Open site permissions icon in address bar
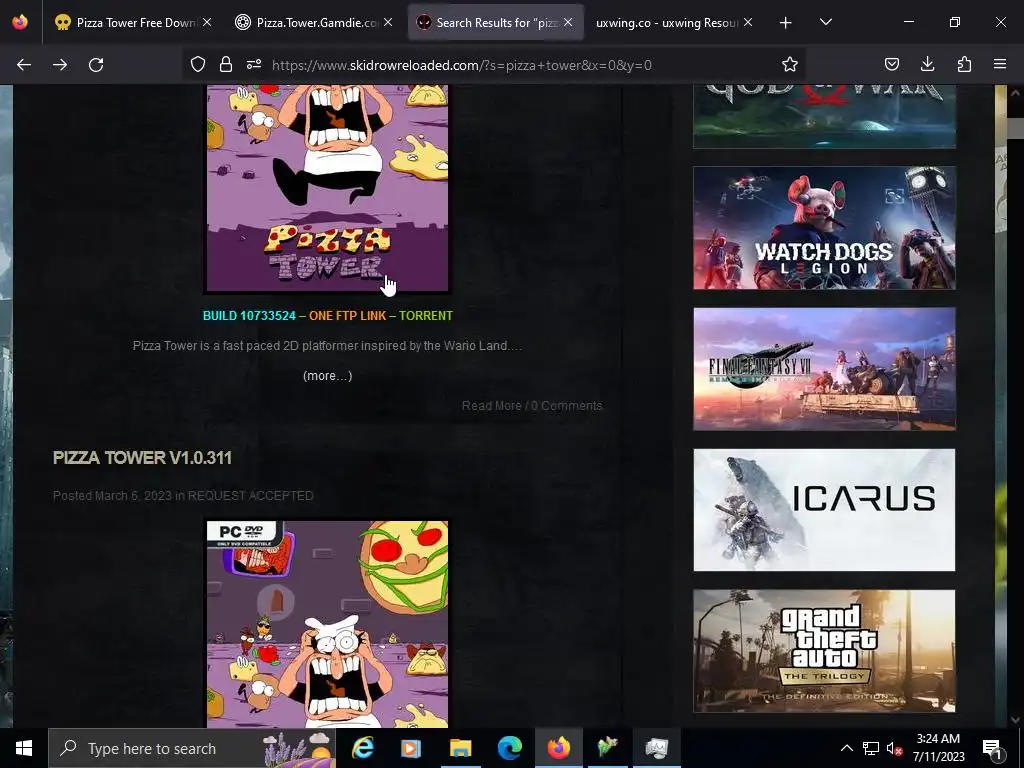Image resolution: width=1024 pixels, height=768 pixels. (x=254, y=64)
